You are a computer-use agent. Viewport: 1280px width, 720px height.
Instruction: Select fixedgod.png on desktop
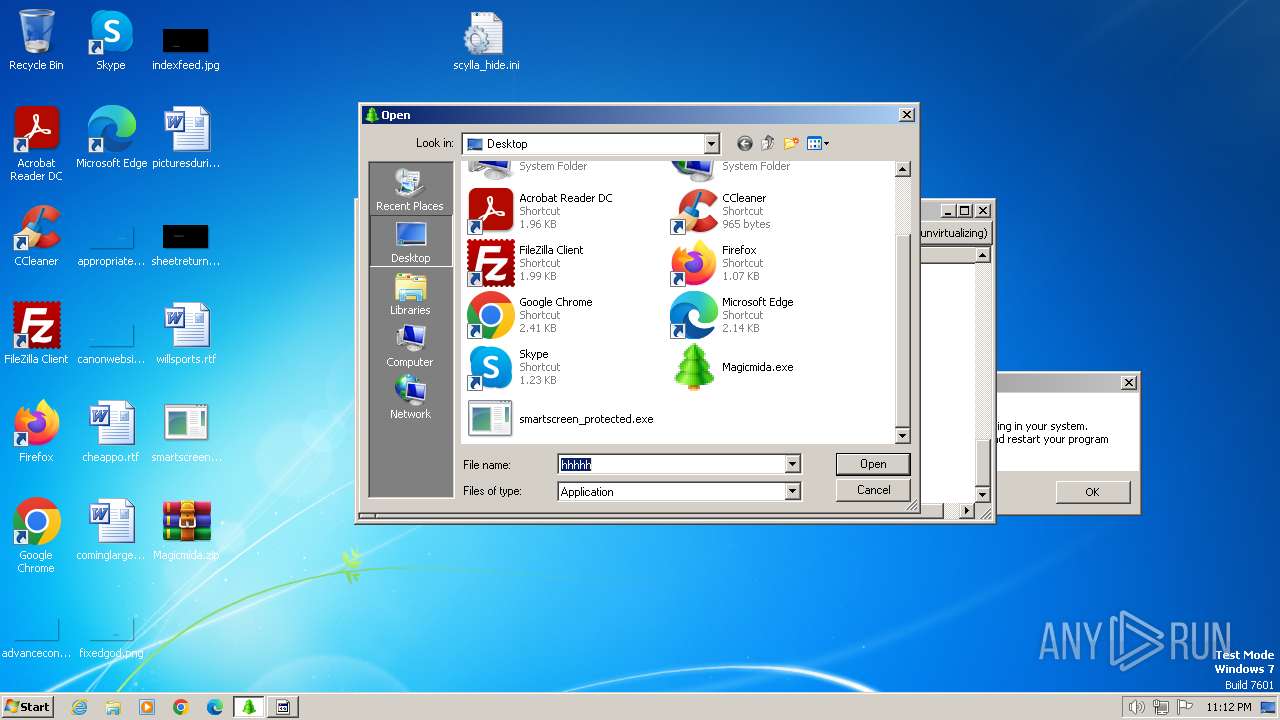(111, 638)
